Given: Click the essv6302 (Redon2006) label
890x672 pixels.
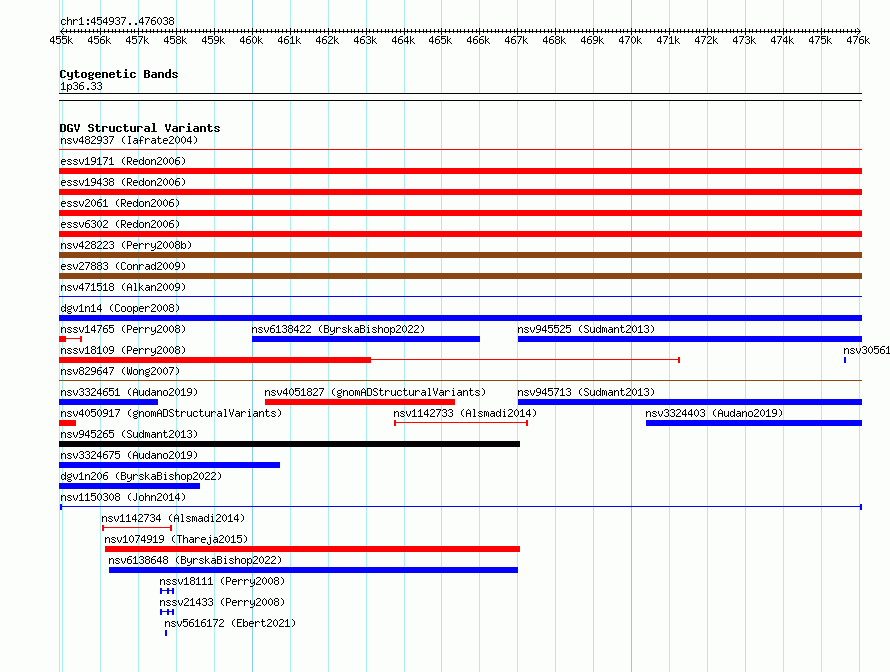Looking at the screenshot, I should (x=120, y=224).
